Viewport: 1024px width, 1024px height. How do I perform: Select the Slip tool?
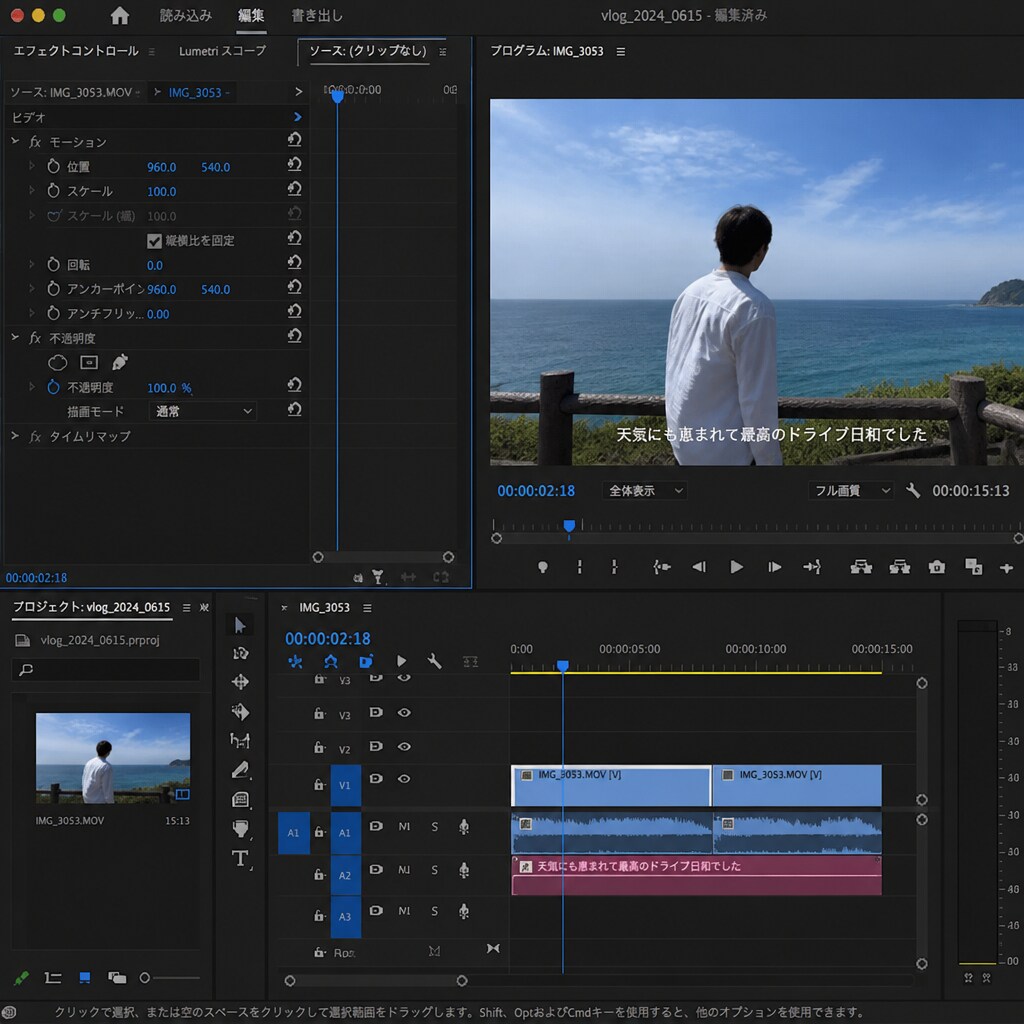(x=240, y=741)
